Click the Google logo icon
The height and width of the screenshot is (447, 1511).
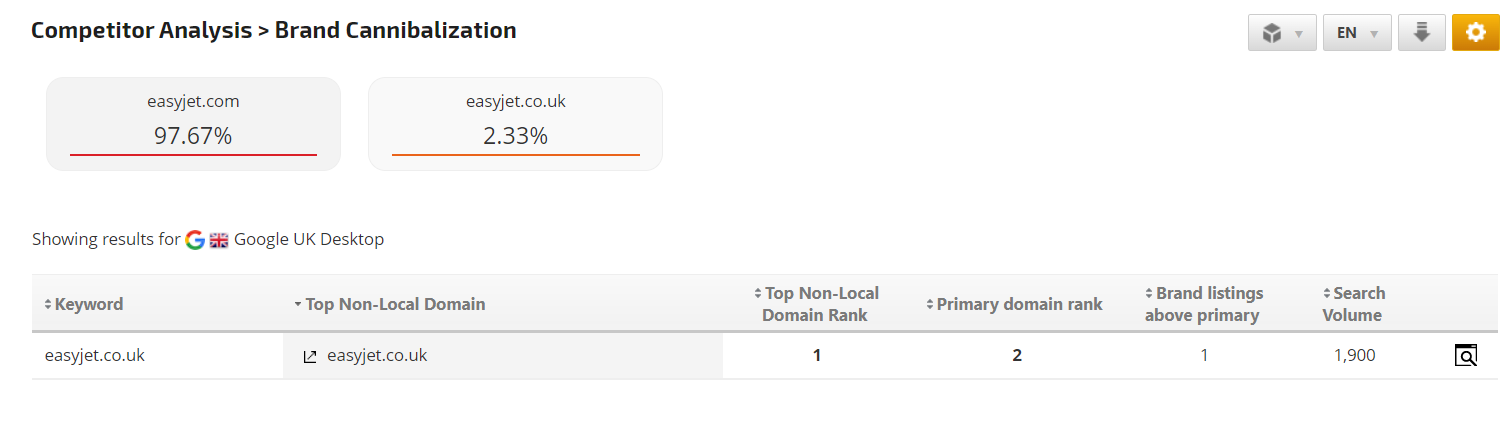pos(195,240)
